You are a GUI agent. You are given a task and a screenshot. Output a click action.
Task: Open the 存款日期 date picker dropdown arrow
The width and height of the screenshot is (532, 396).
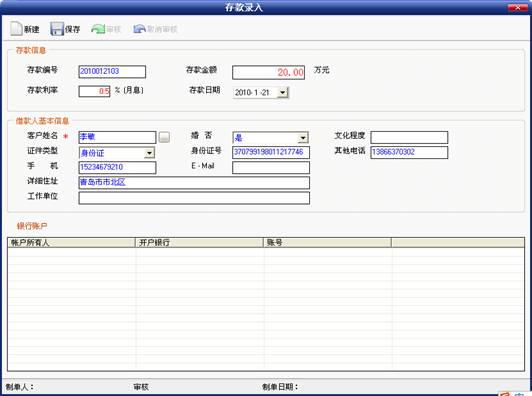[283, 92]
